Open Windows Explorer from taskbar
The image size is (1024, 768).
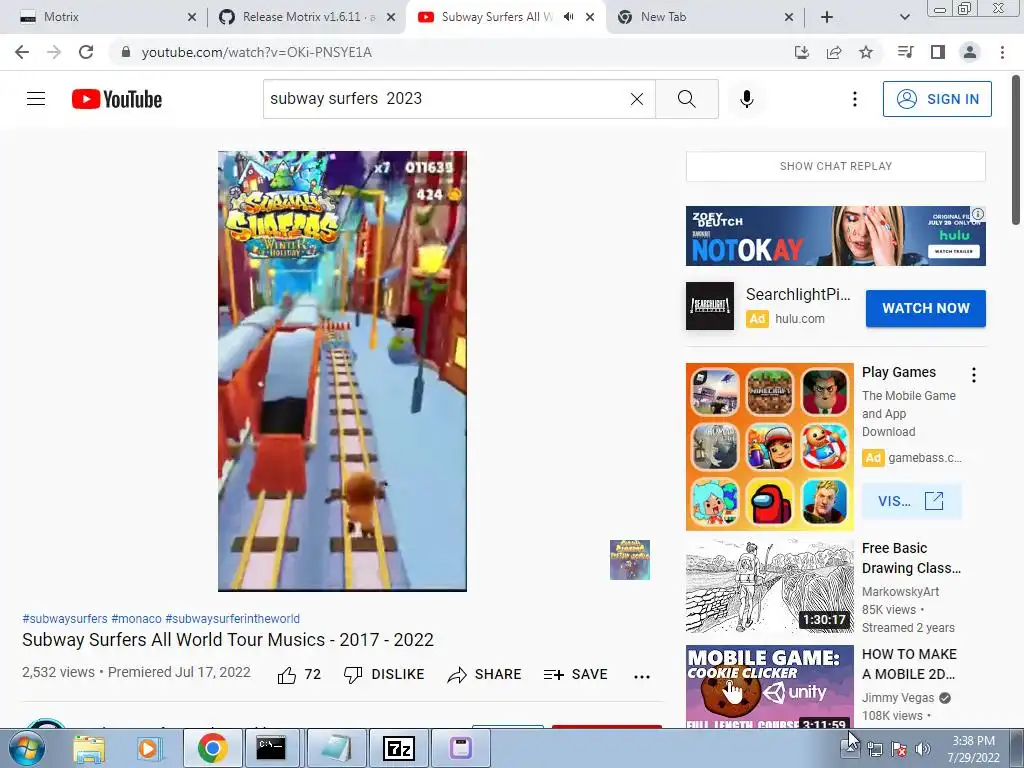[89, 748]
